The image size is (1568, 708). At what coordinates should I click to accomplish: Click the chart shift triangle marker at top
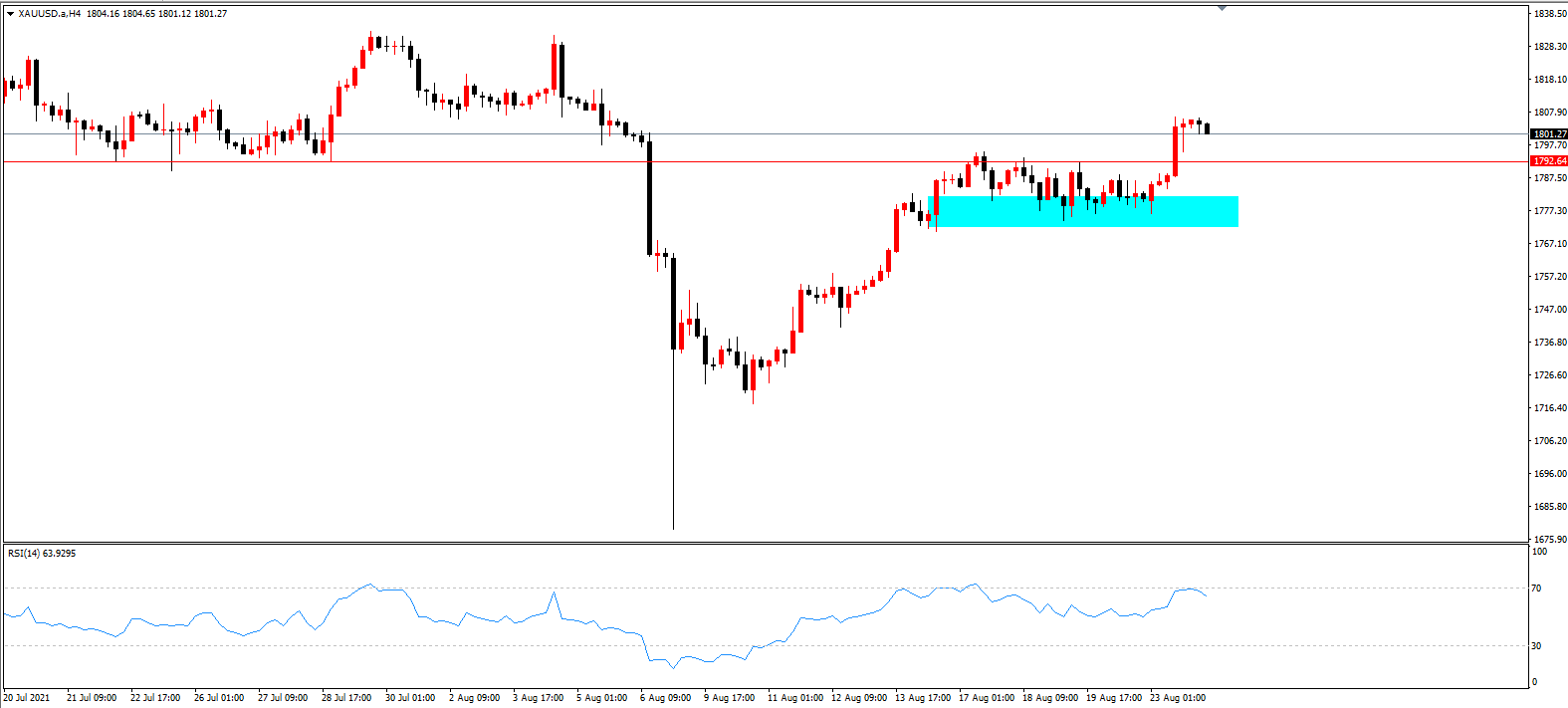[1222, 8]
